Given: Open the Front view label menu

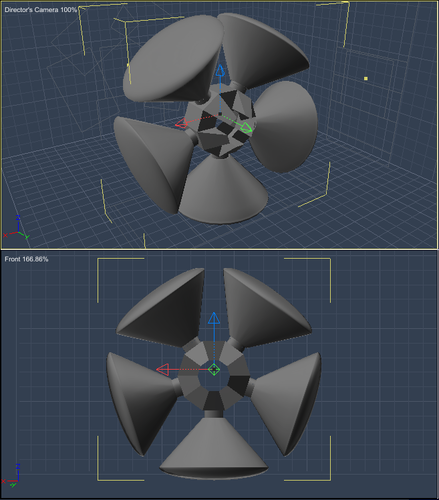Looking at the screenshot, I should coord(26,259).
